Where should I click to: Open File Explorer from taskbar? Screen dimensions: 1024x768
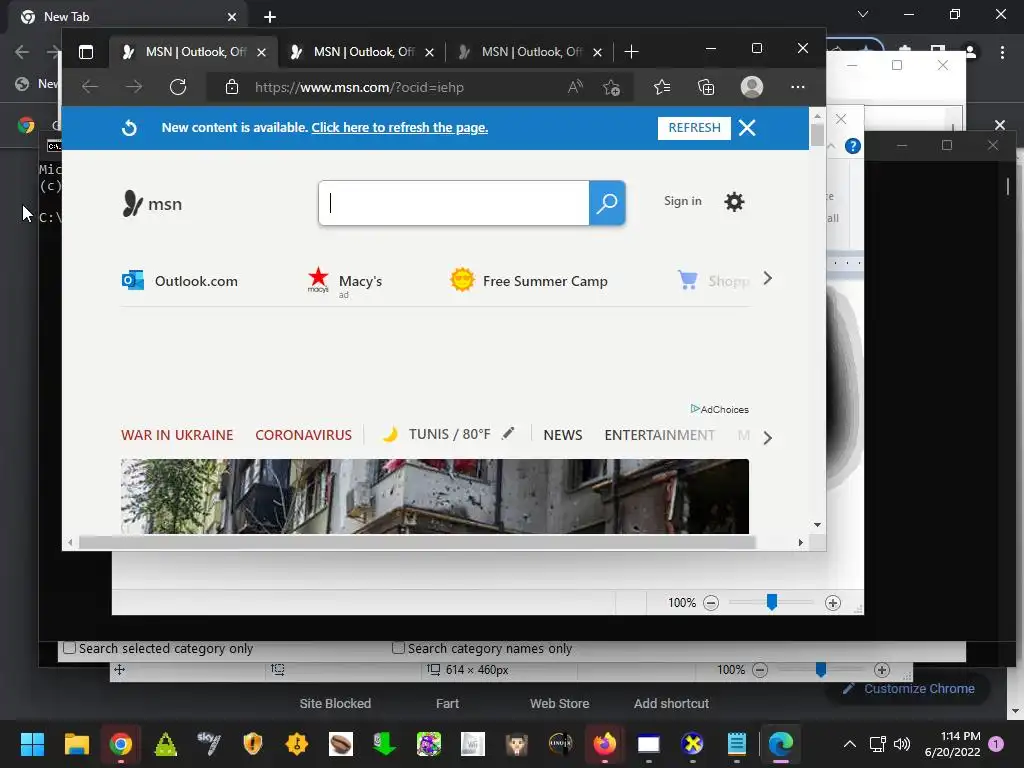pyautogui.click(x=76, y=744)
